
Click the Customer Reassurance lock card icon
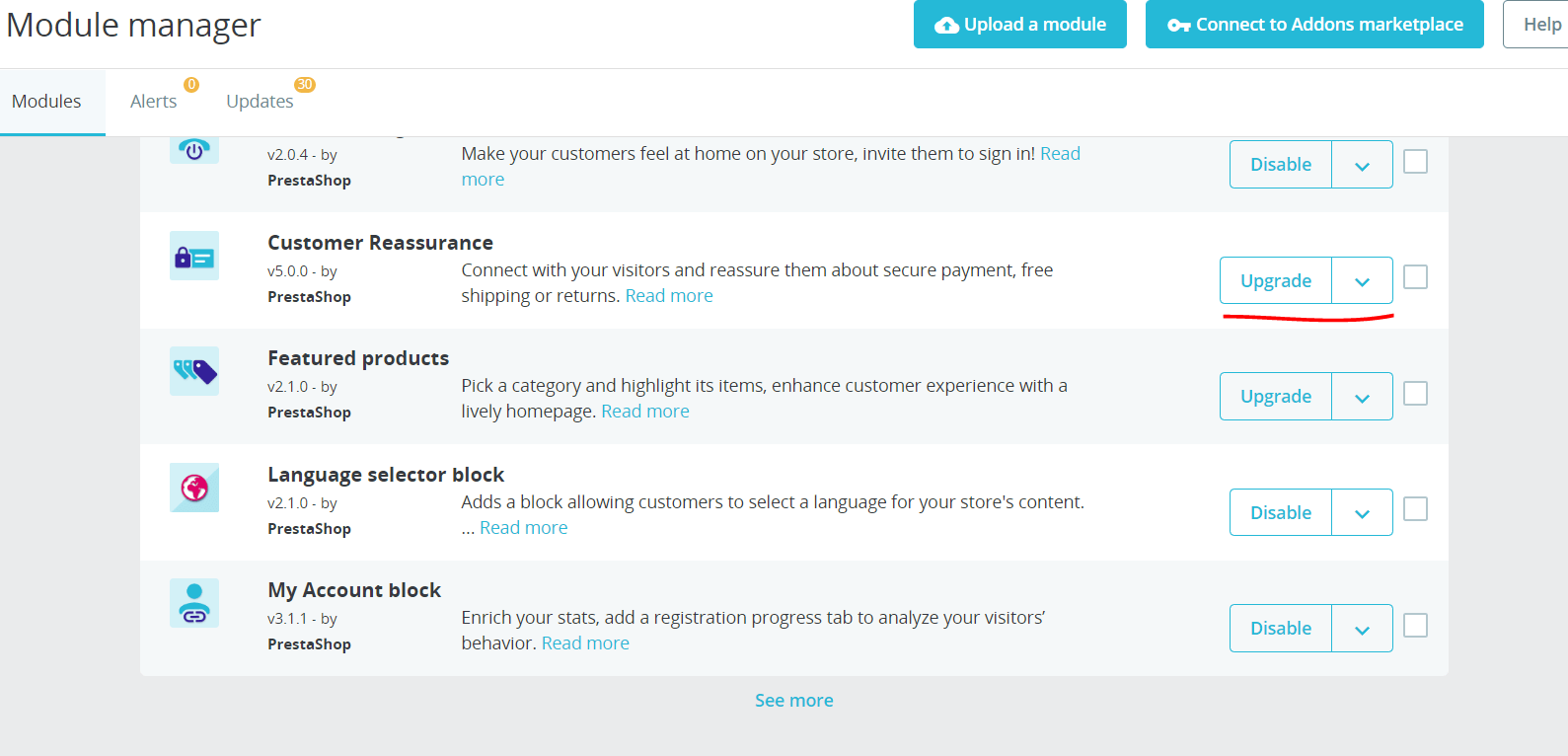[x=194, y=256]
